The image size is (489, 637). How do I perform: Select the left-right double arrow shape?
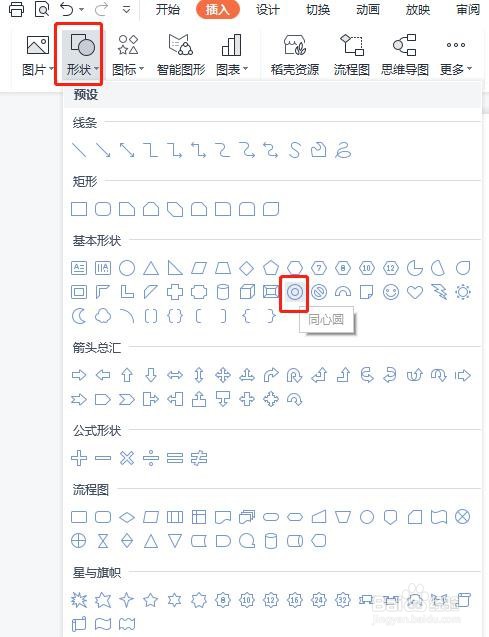(x=175, y=375)
